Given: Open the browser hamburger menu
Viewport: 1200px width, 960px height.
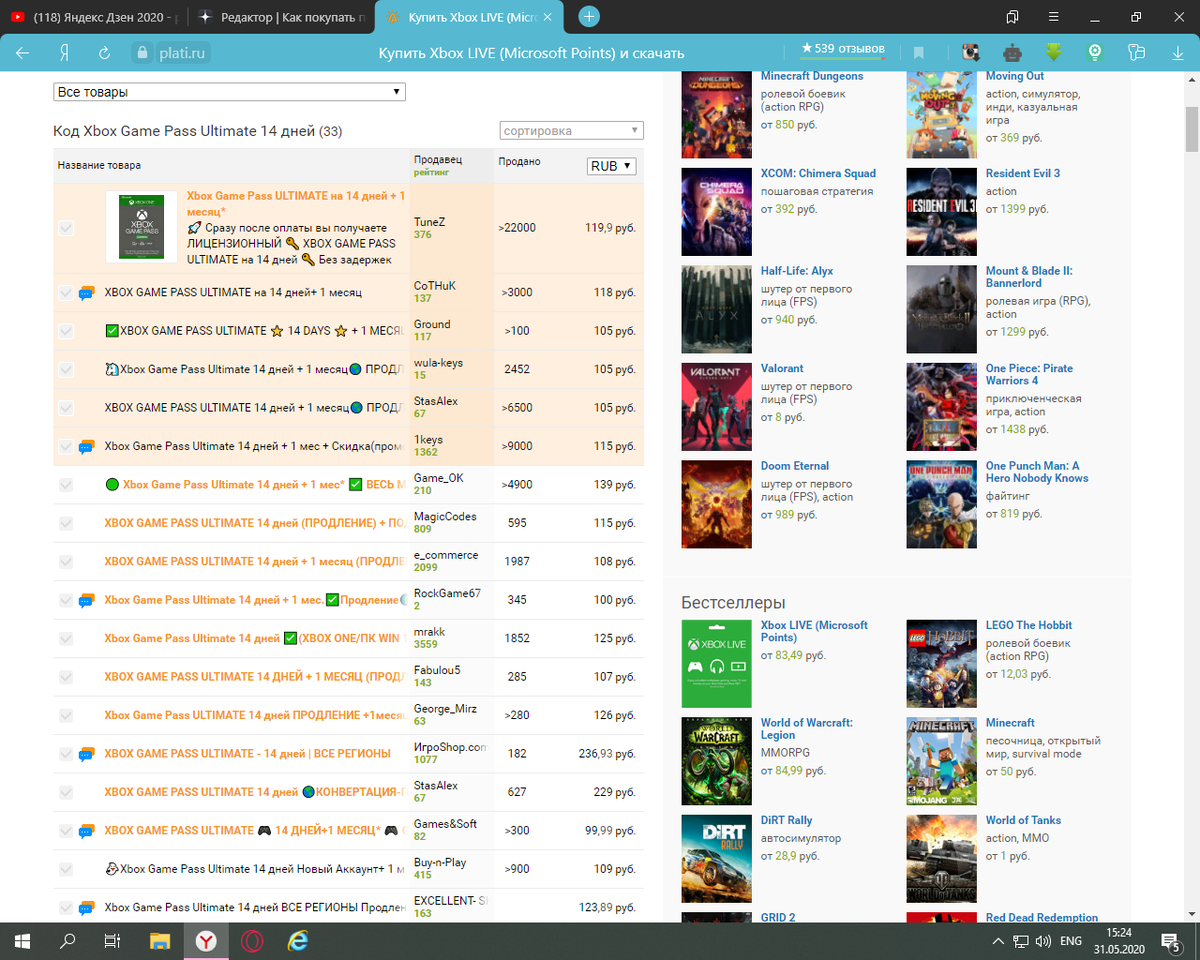Looking at the screenshot, I should [1054, 16].
